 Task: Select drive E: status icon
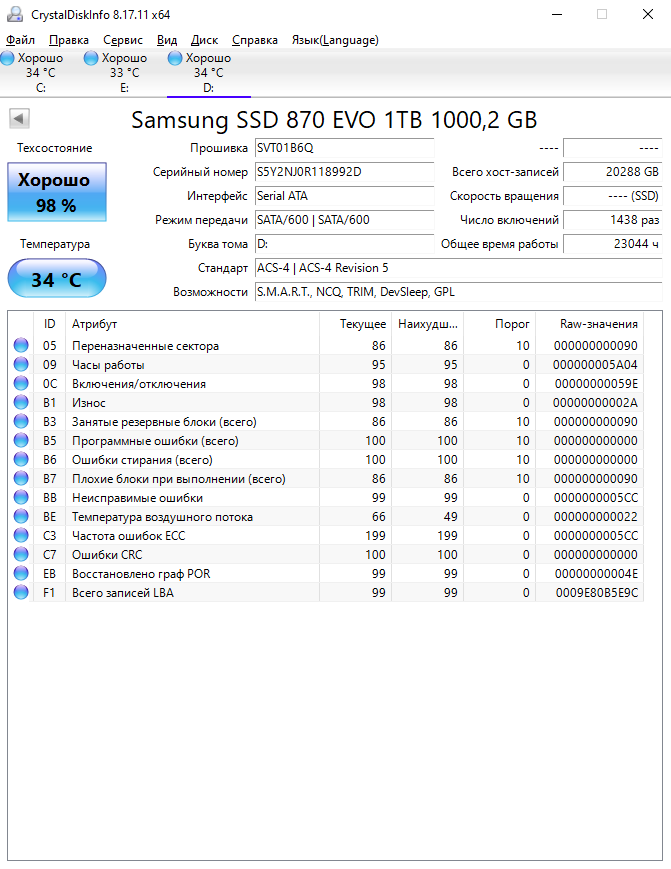(x=92, y=59)
